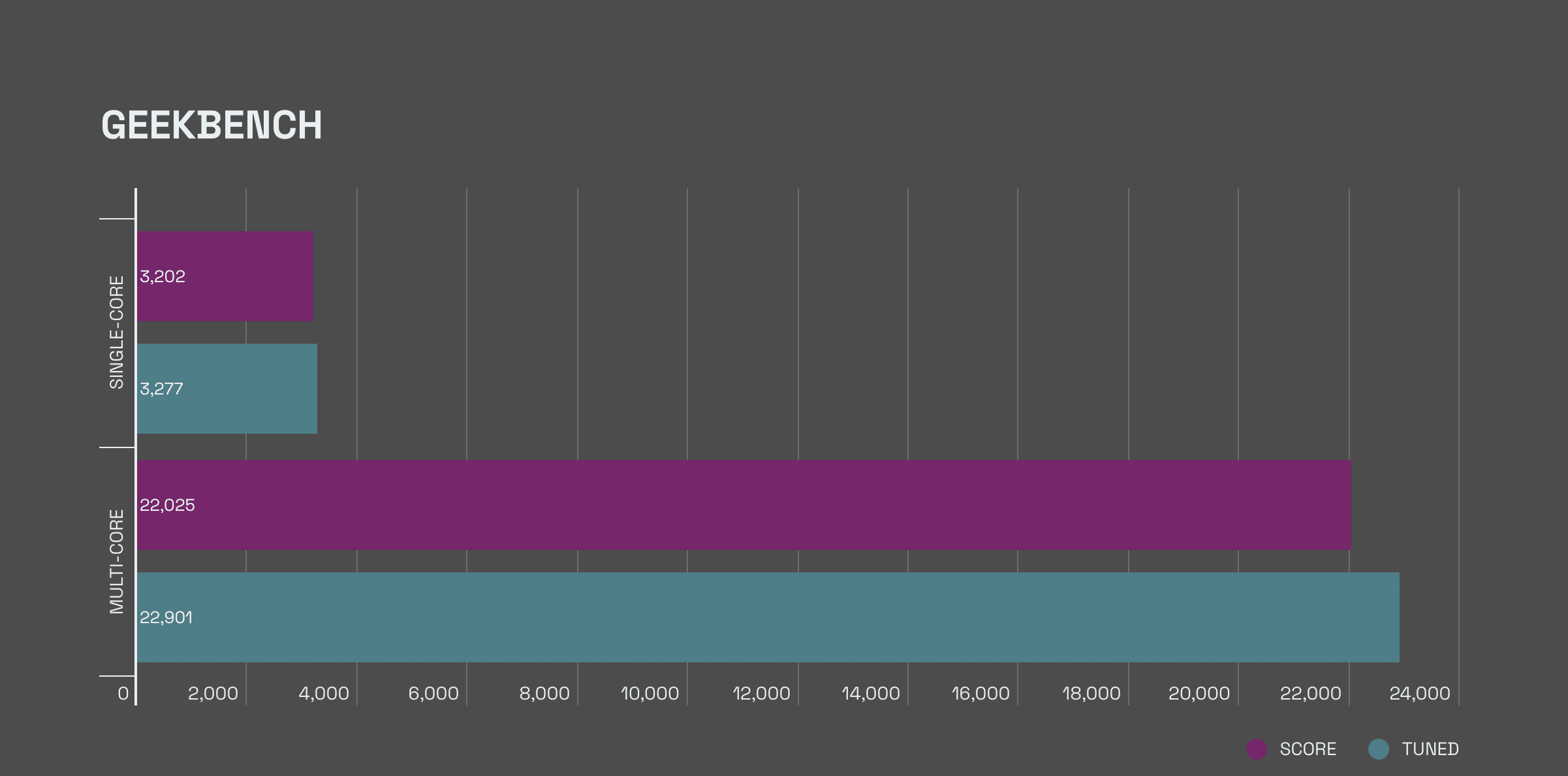The image size is (1568, 776).
Task: Click the 20,000 axis tick label
Action: [x=1199, y=694]
